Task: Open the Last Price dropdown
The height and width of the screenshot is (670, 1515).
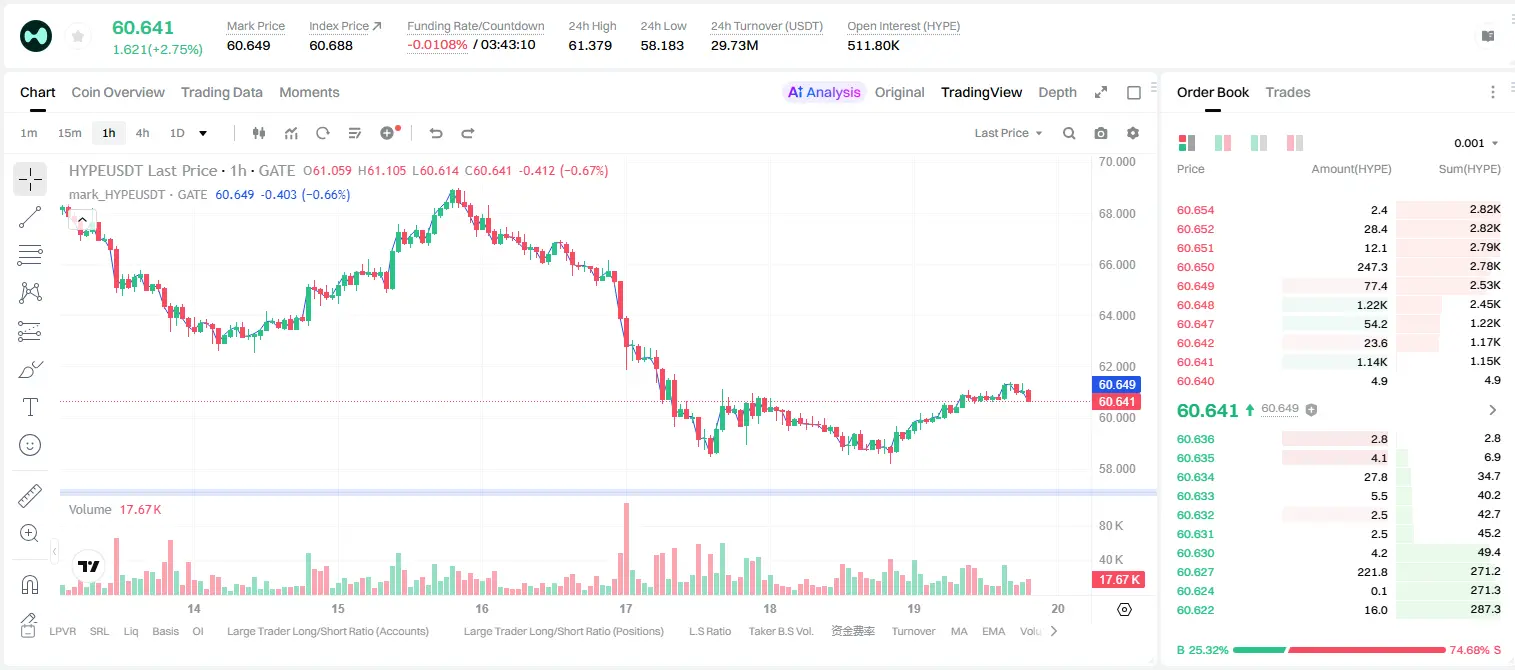Action: tap(1008, 133)
